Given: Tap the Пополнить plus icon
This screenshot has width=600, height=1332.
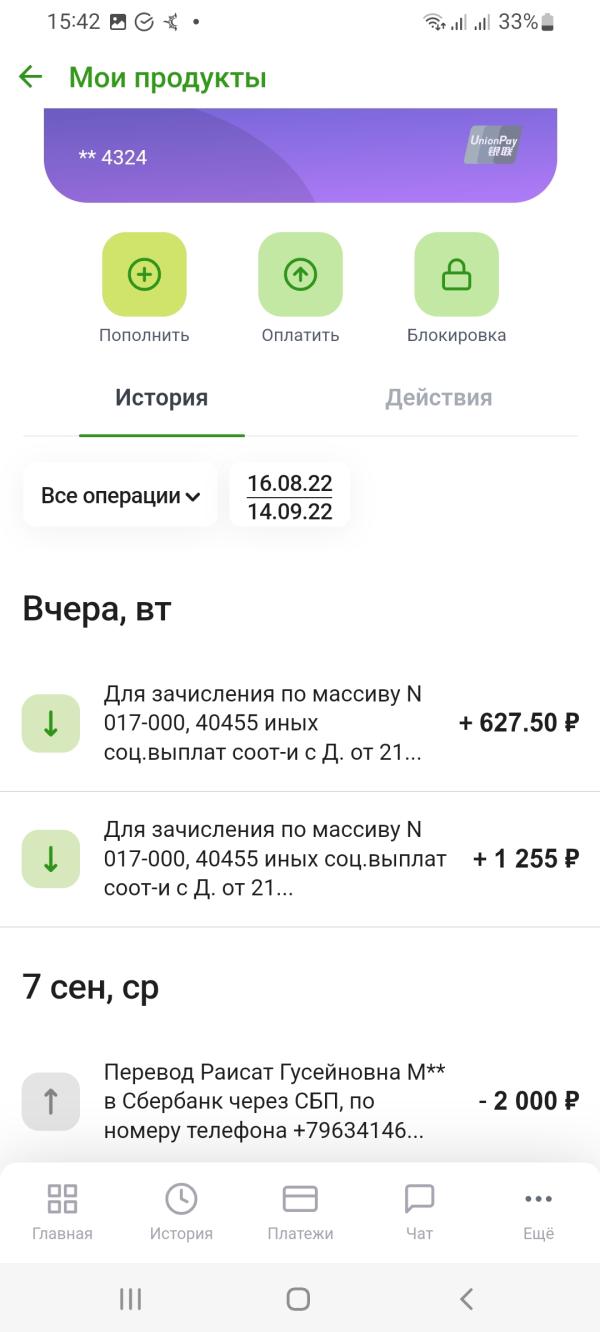Looking at the screenshot, I should (x=144, y=275).
